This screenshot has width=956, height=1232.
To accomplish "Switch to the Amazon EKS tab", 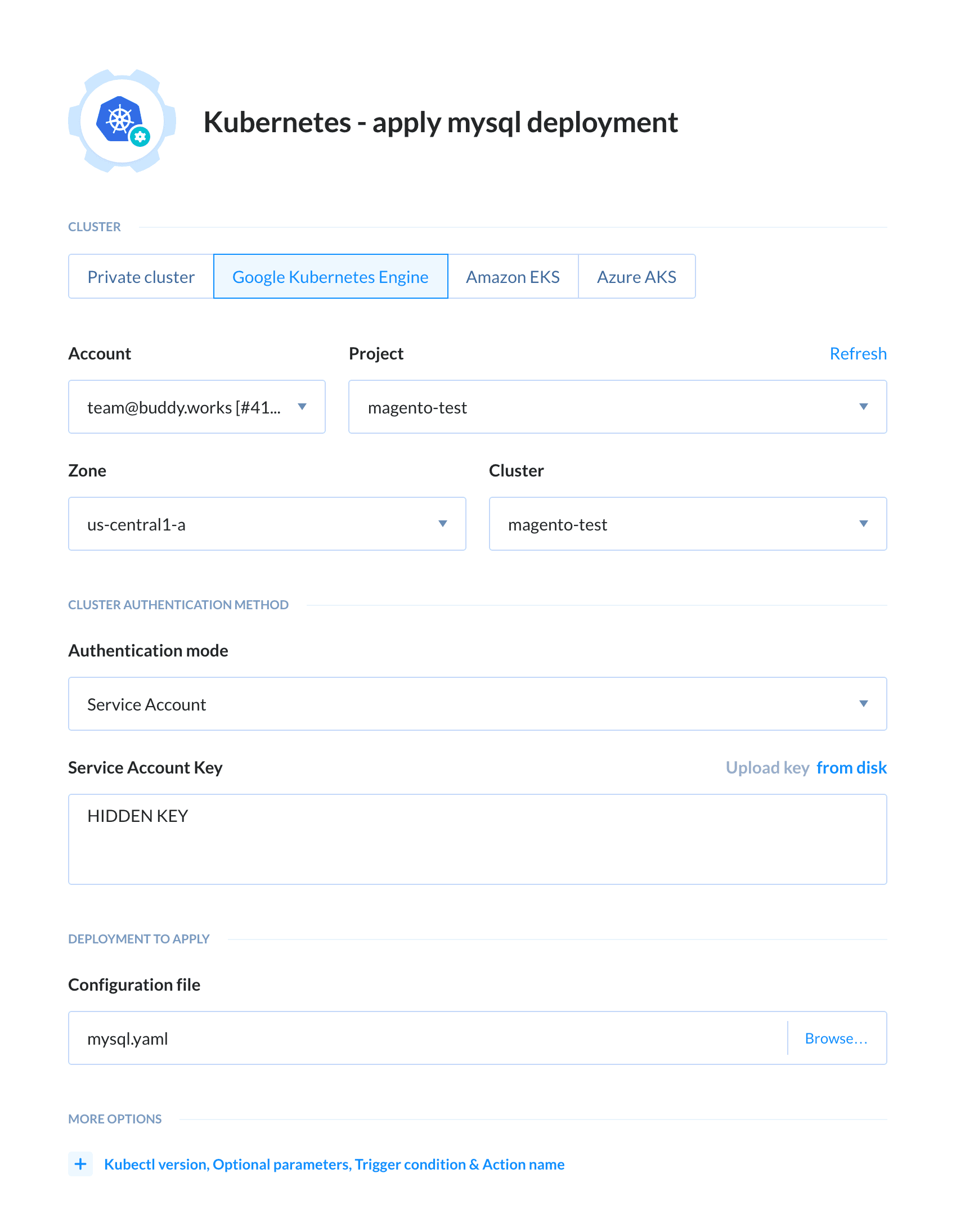I will pyautogui.click(x=514, y=277).
